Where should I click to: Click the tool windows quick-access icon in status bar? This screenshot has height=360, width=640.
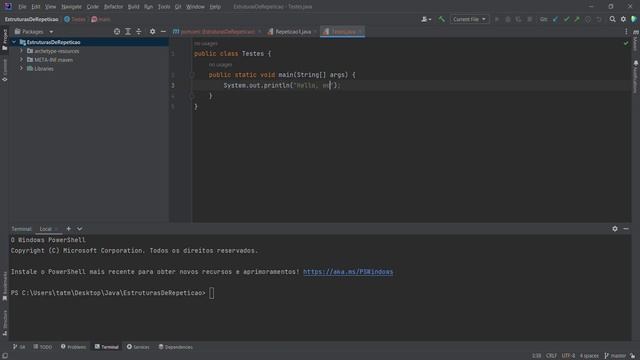5,356
